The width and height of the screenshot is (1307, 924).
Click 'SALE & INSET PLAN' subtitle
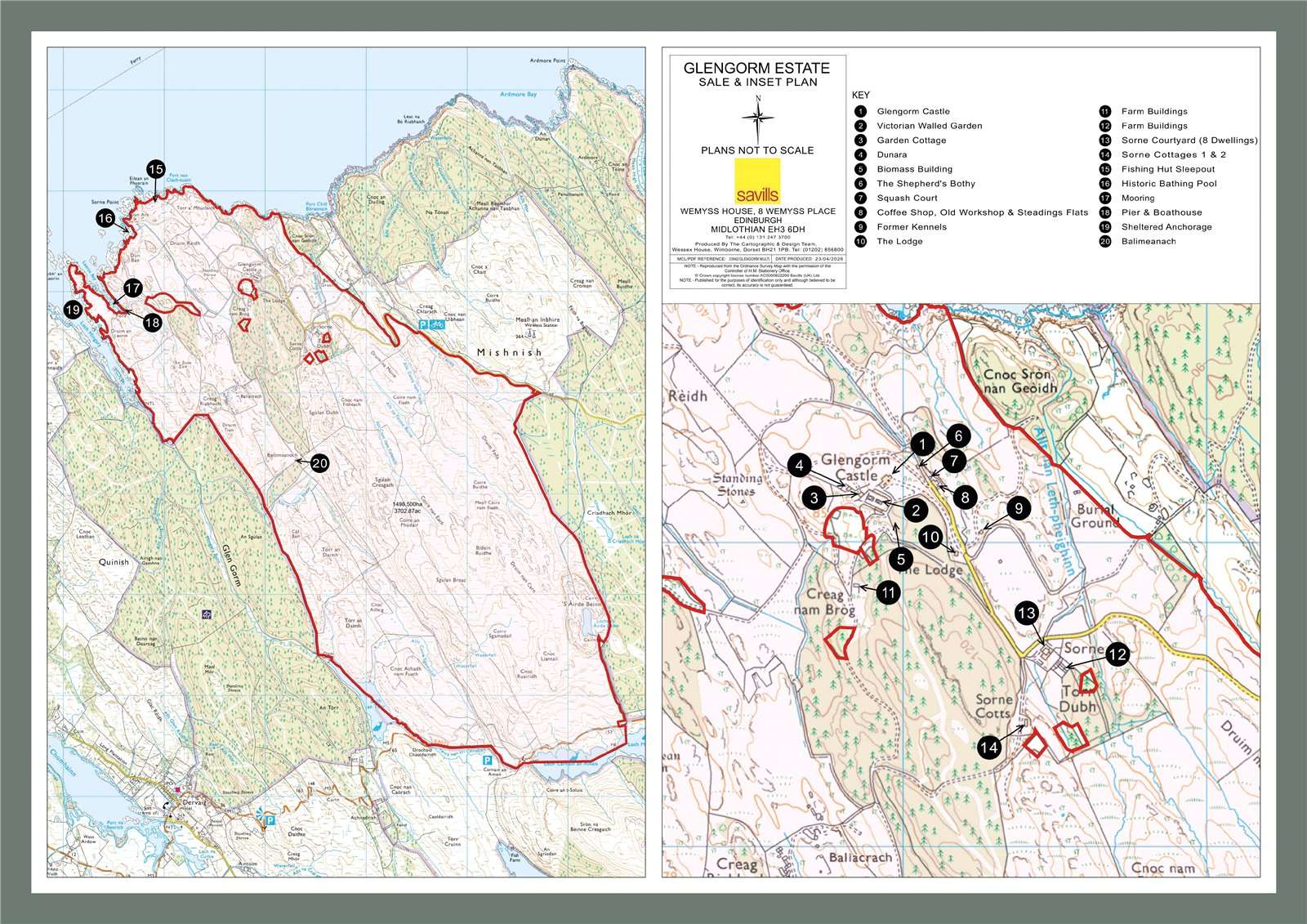(x=757, y=82)
